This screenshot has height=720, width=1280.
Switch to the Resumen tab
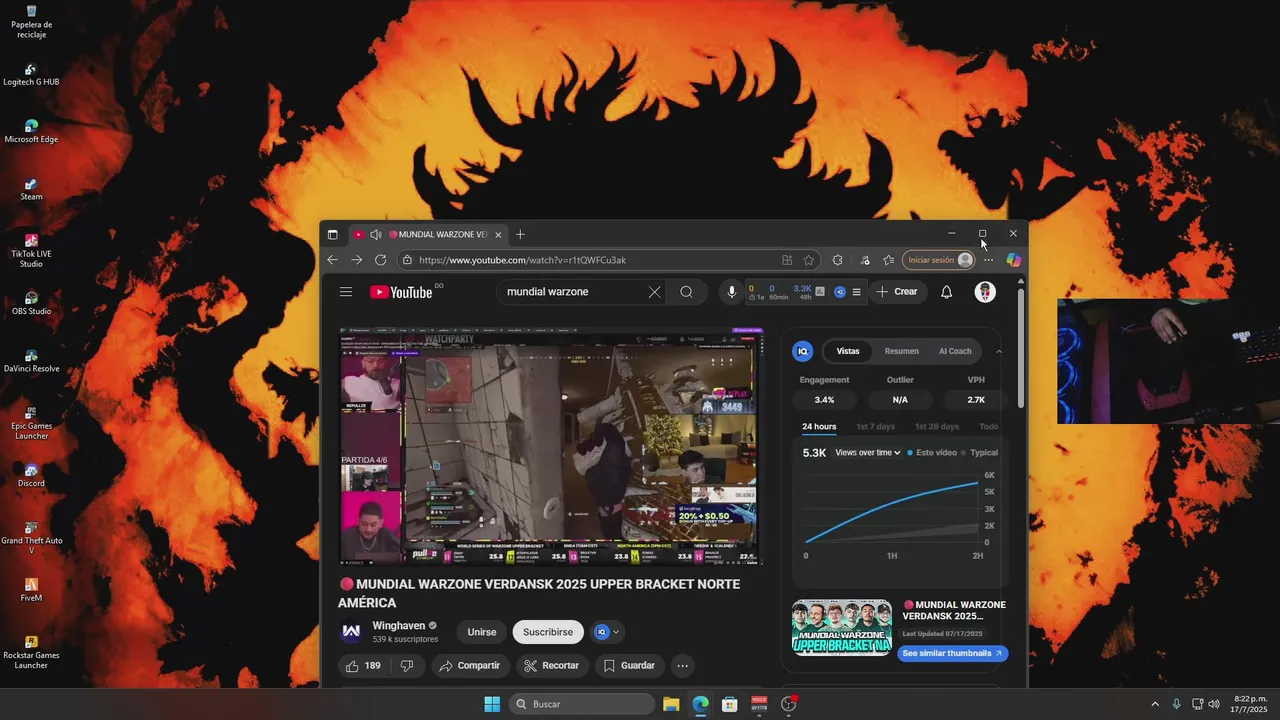point(901,351)
